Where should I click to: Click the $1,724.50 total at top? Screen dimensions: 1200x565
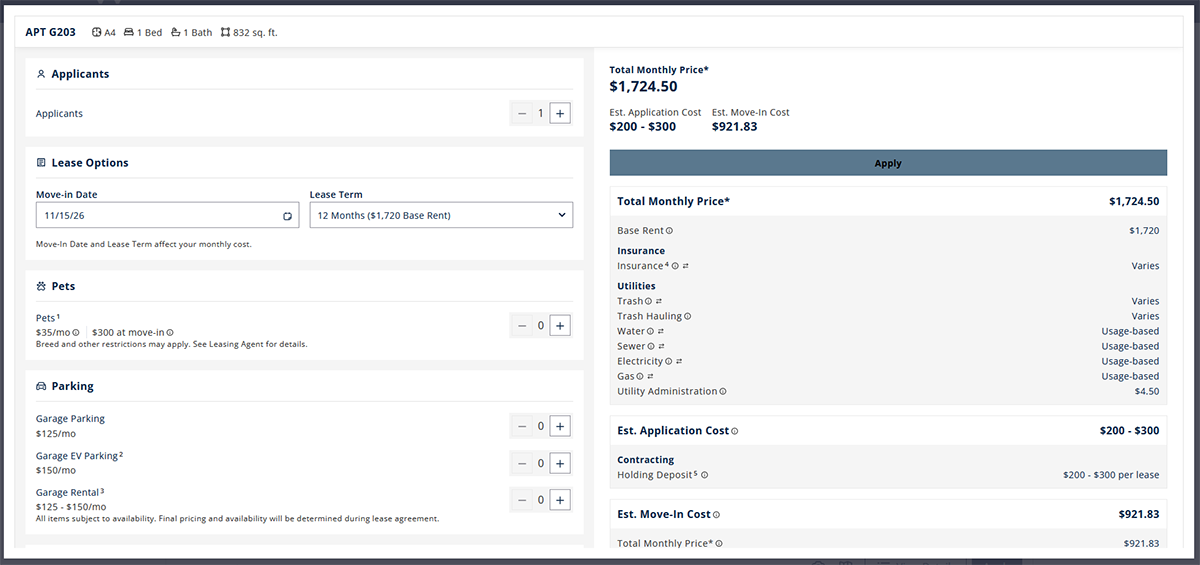tap(643, 87)
